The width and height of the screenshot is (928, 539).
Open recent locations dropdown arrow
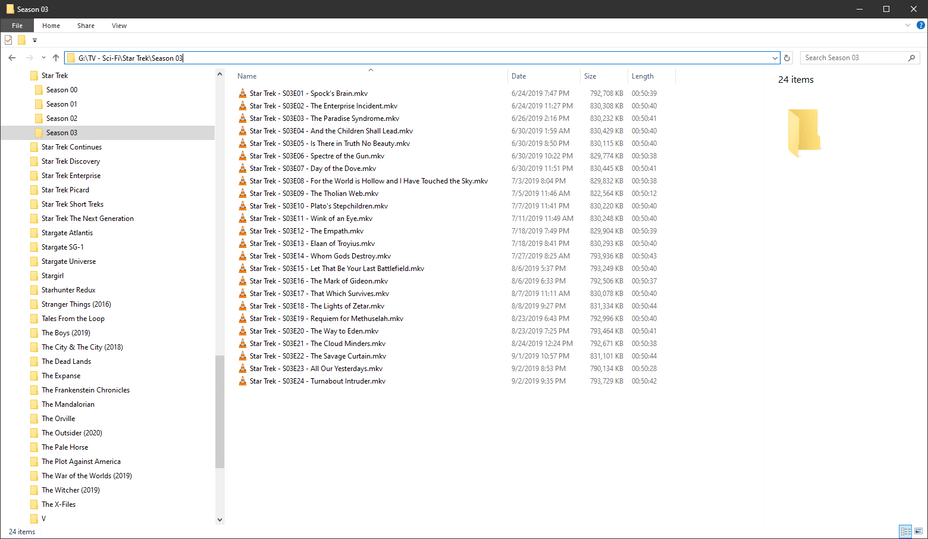[x=43, y=58]
